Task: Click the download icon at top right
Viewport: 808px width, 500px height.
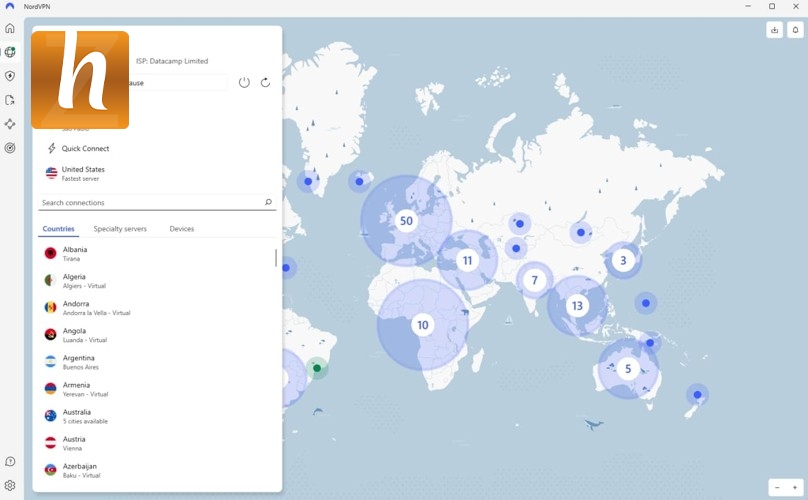Action: click(x=774, y=30)
